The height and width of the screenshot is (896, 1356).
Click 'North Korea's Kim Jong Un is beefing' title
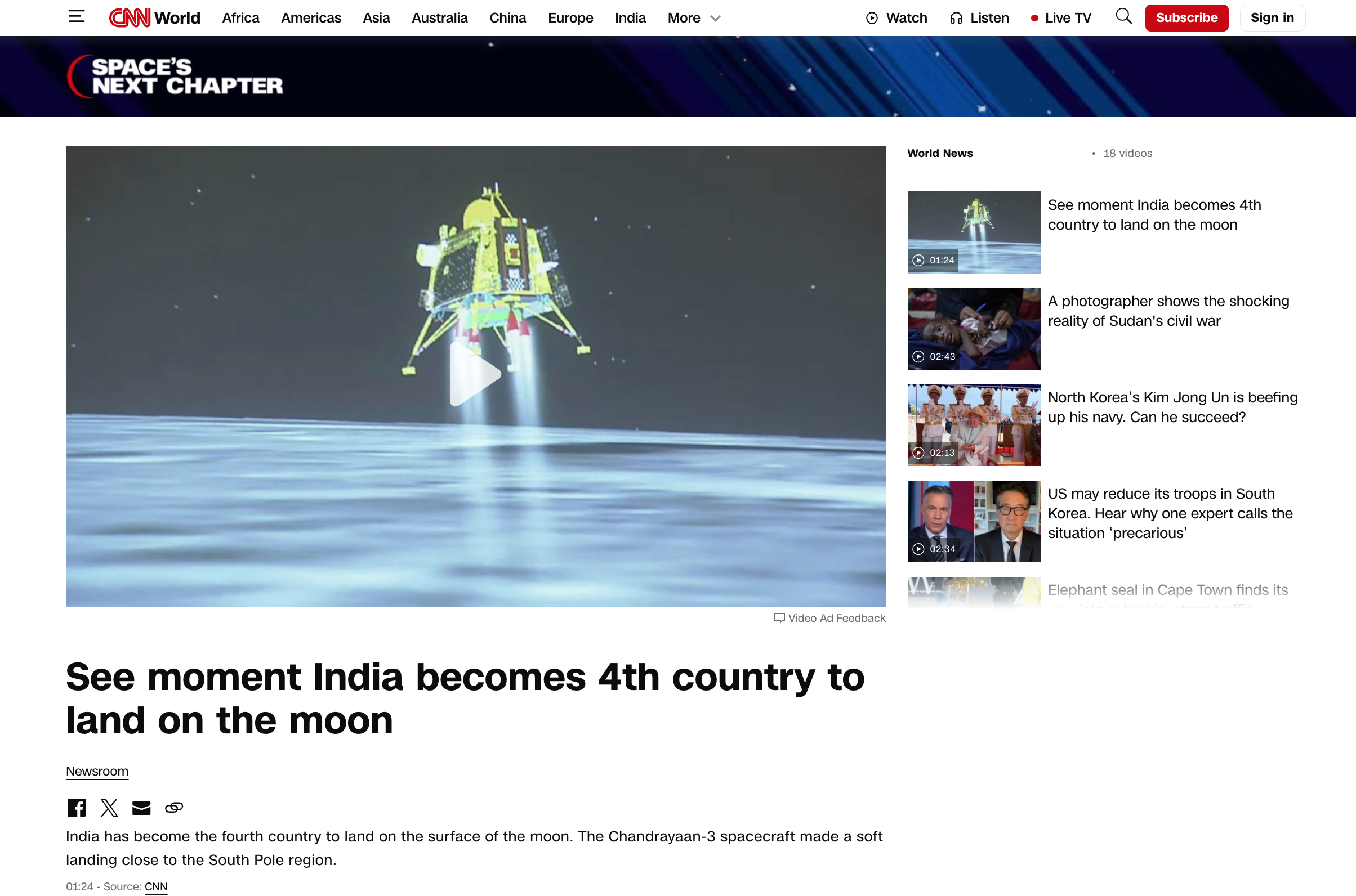click(1172, 407)
